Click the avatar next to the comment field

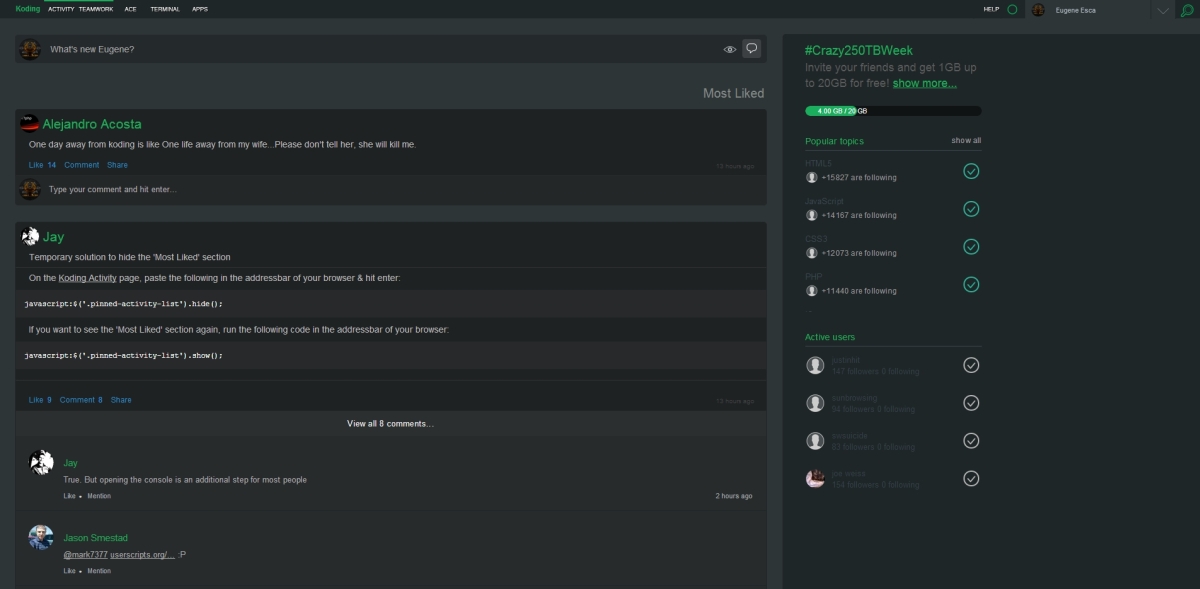click(28, 189)
